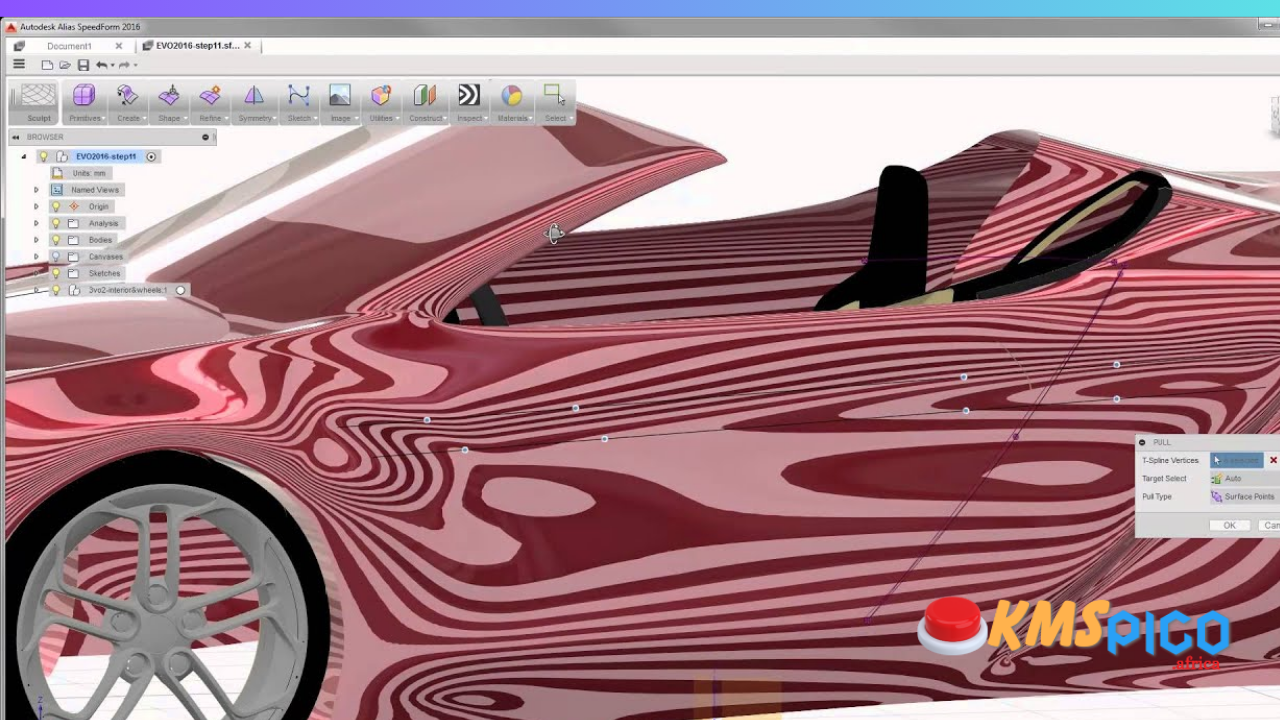
Task: Click the Origin label in browser
Action: tap(98, 207)
